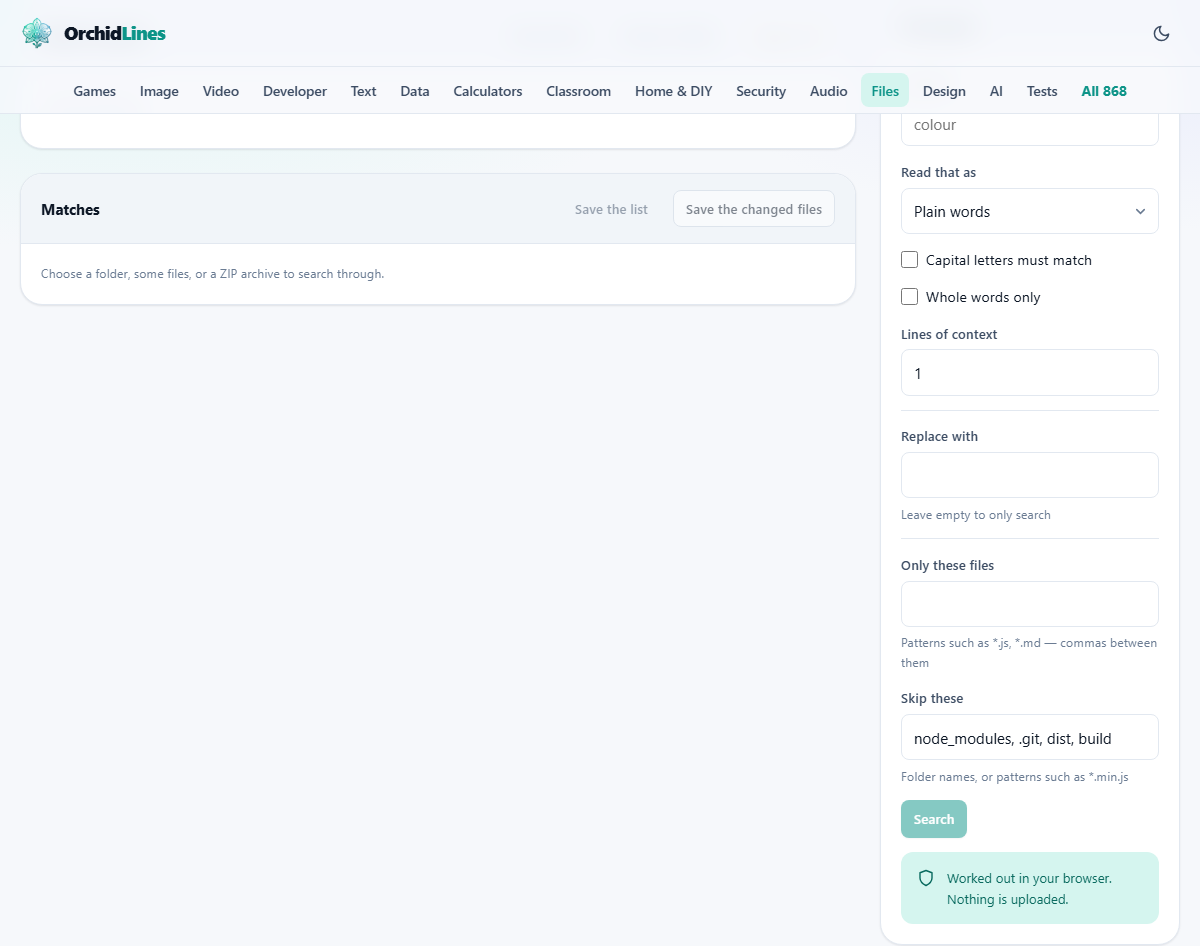Select the Developer category tab
The width and height of the screenshot is (1200, 946).
(x=295, y=91)
